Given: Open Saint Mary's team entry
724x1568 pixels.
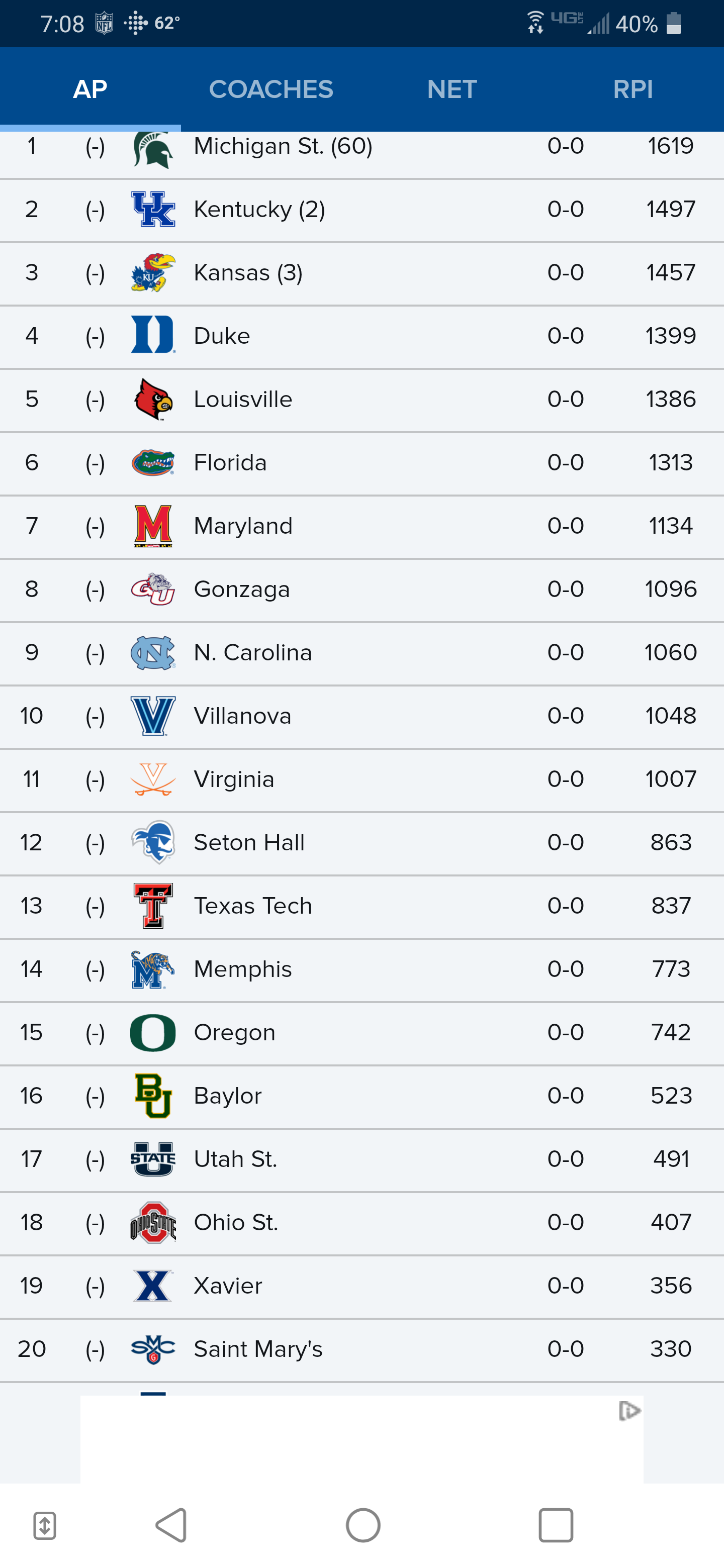Looking at the screenshot, I should click(361, 1349).
